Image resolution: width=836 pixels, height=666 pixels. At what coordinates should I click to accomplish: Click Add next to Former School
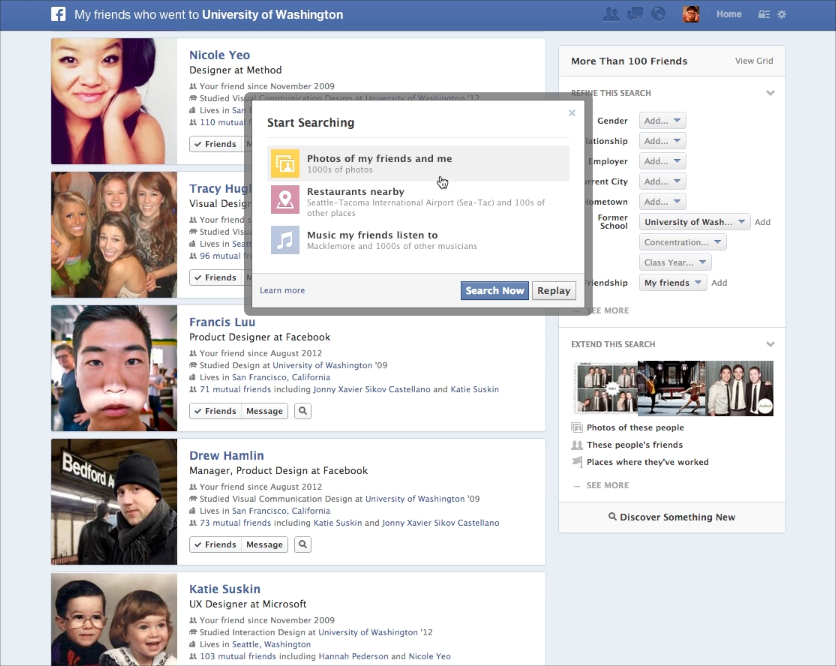pos(762,222)
